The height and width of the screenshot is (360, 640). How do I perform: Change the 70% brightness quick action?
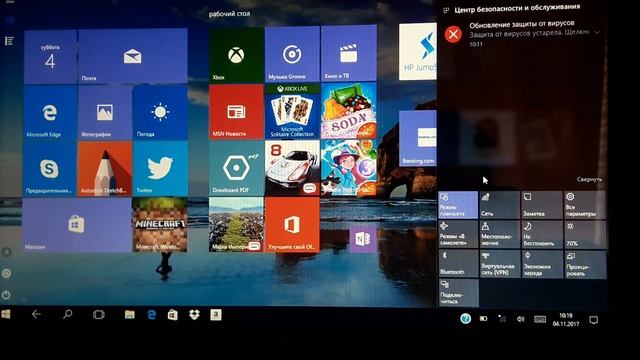coord(585,234)
